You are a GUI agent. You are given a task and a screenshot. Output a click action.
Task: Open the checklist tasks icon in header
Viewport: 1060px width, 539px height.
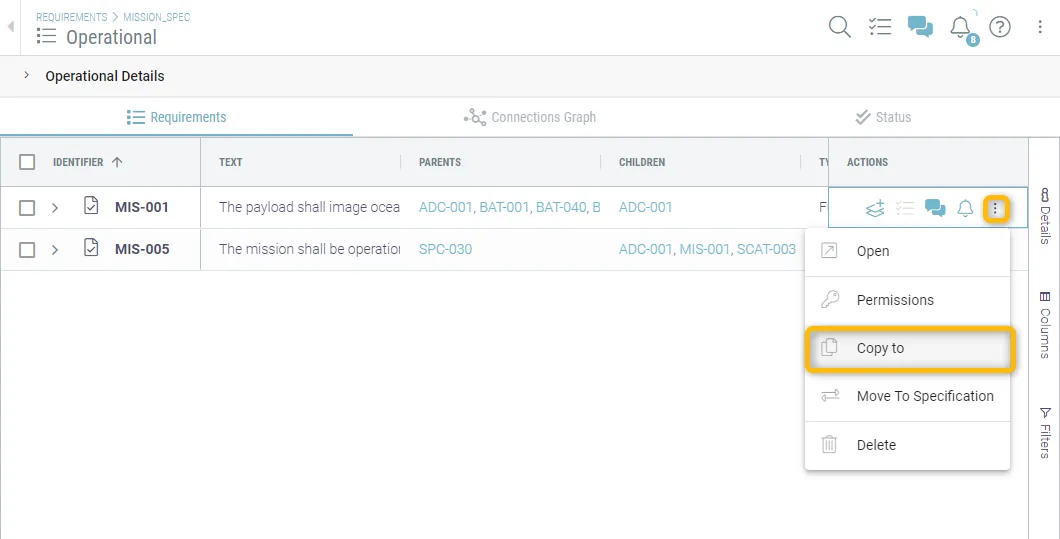coord(880,27)
